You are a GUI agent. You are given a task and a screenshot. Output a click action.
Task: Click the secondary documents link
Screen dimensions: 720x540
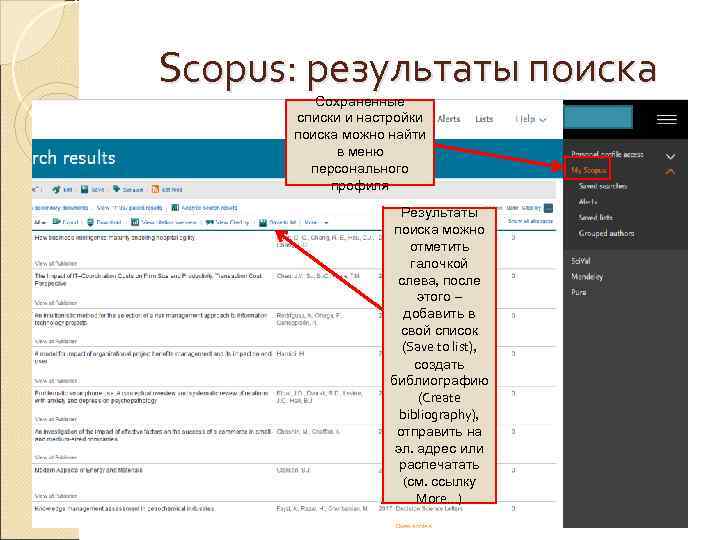click(x=61, y=208)
